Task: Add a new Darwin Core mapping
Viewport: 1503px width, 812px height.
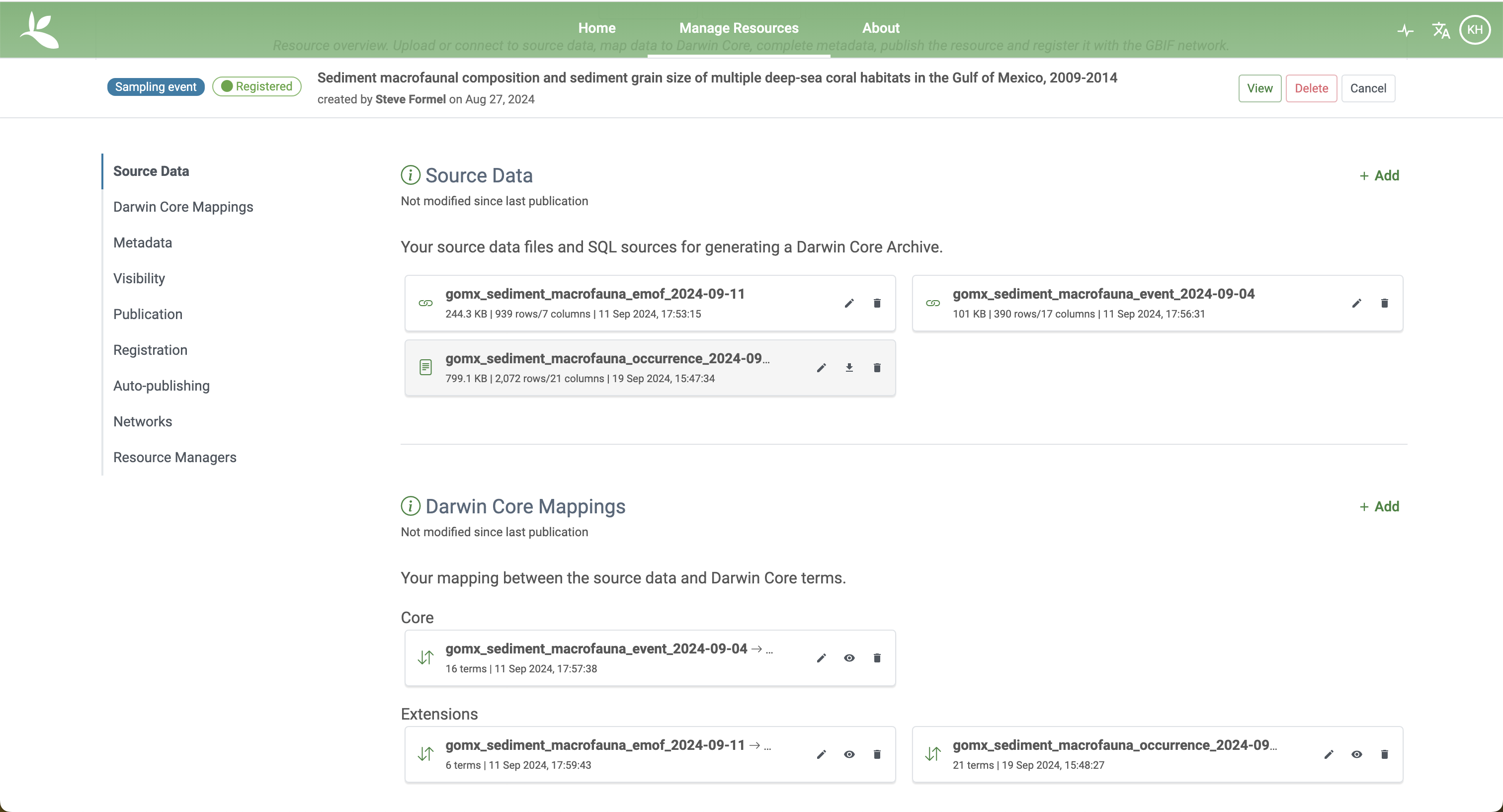Action: pyautogui.click(x=1379, y=506)
